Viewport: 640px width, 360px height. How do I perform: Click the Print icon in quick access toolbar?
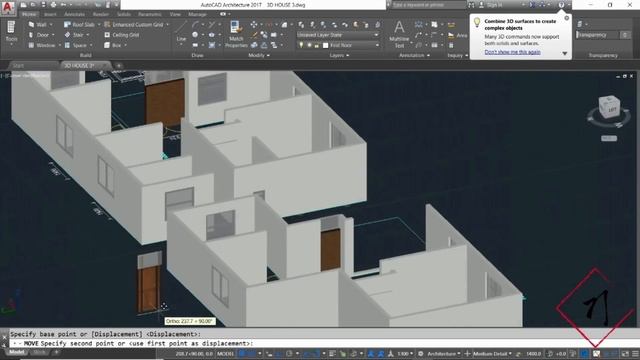[53, 5]
